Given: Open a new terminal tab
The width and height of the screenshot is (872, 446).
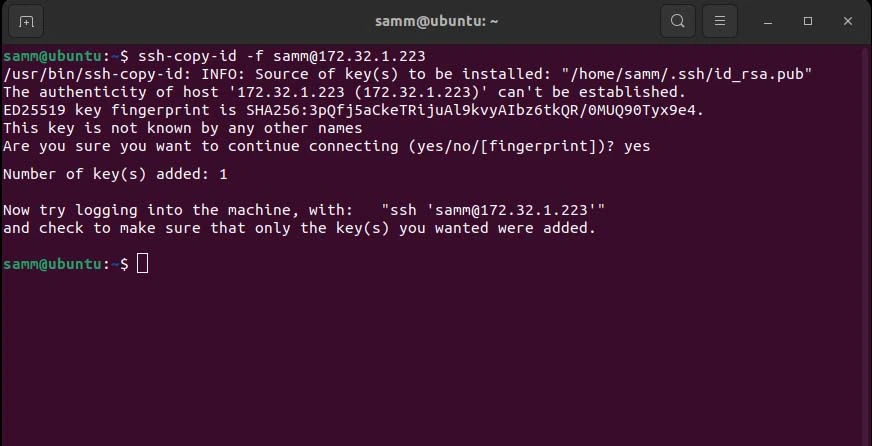Looking at the screenshot, I should tap(26, 22).
